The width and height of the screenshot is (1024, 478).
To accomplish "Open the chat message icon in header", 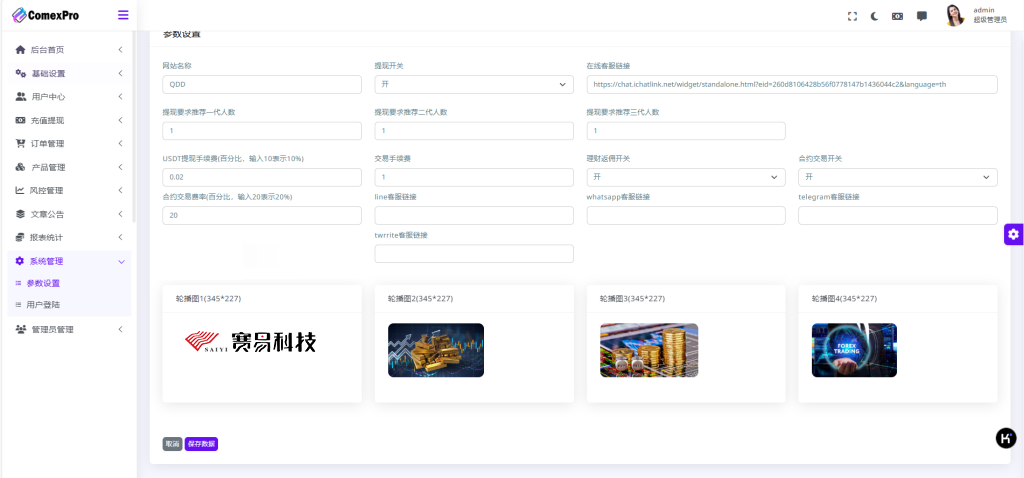I will pos(921,16).
